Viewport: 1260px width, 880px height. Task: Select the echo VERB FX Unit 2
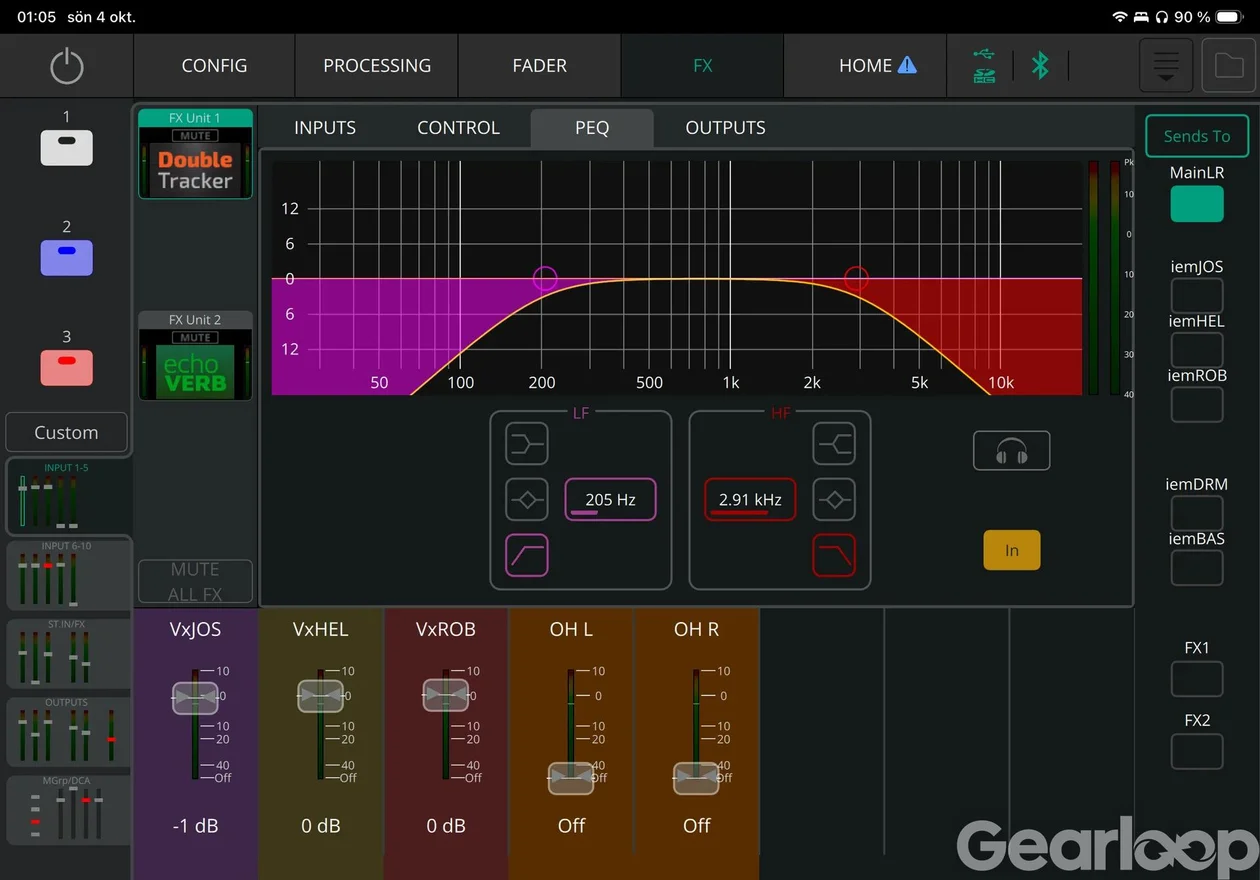(195, 356)
